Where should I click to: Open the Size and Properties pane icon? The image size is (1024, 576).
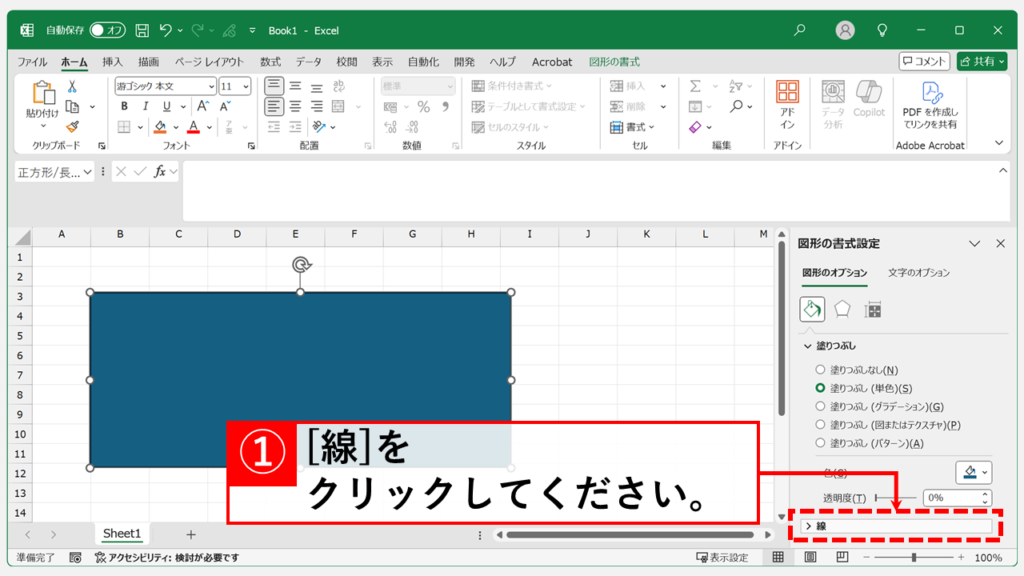coord(873,309)
